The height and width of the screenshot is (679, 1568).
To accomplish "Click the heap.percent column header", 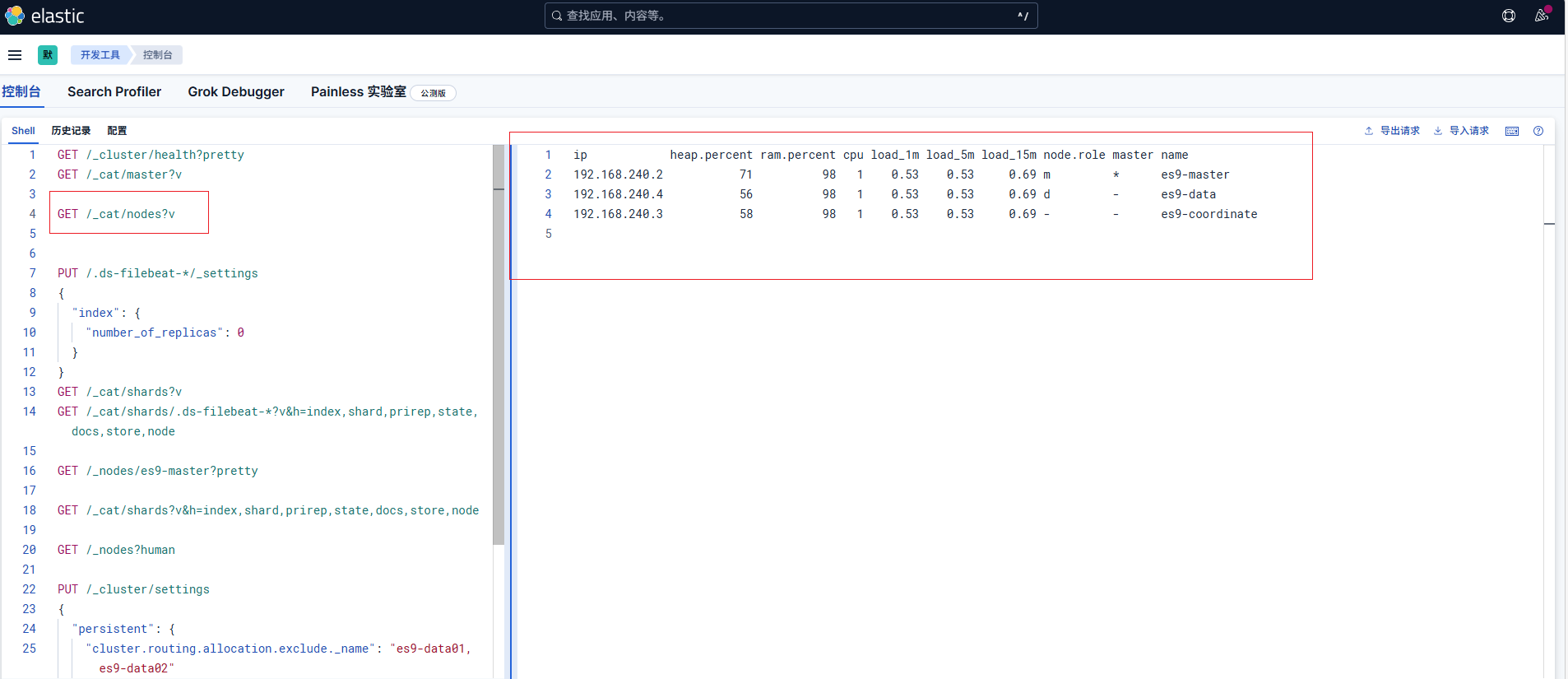I will click(x=711, y=155).
